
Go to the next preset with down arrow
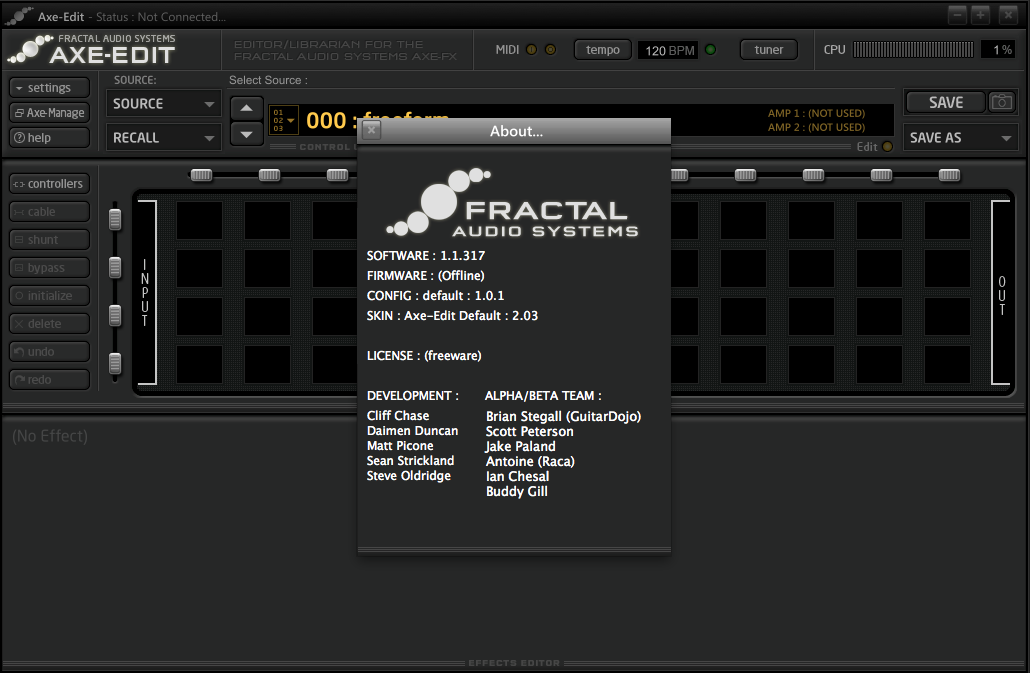(246, 135)
